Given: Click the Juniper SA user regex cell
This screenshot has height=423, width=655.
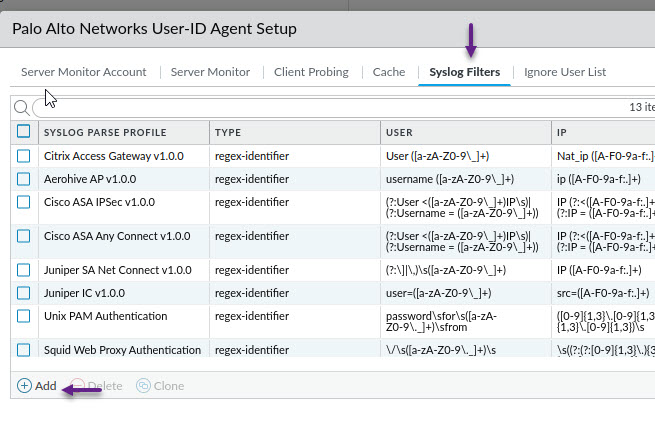Looking at the screenshot, I should pyautogui.click(x=446, y=270).
